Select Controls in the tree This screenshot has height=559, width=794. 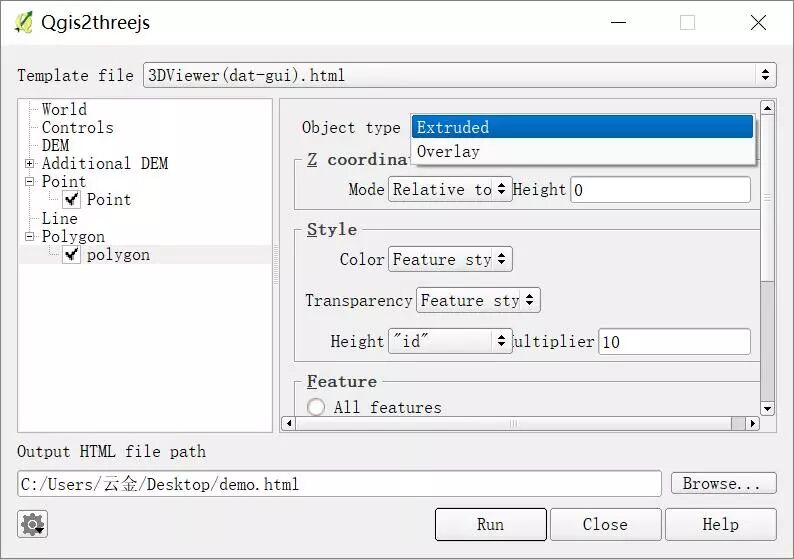77,128
